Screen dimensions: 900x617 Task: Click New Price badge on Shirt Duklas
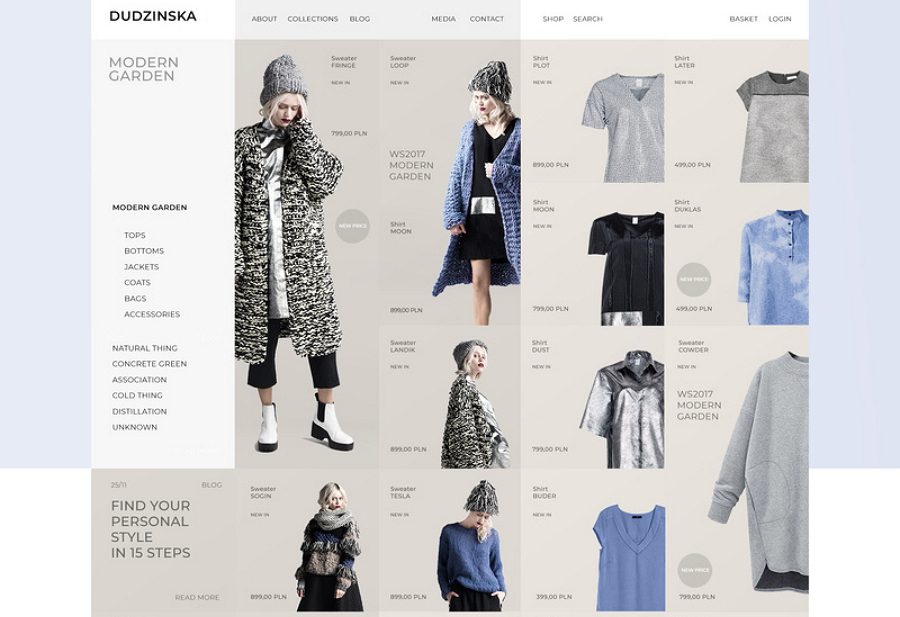click(x=694, y=280)
